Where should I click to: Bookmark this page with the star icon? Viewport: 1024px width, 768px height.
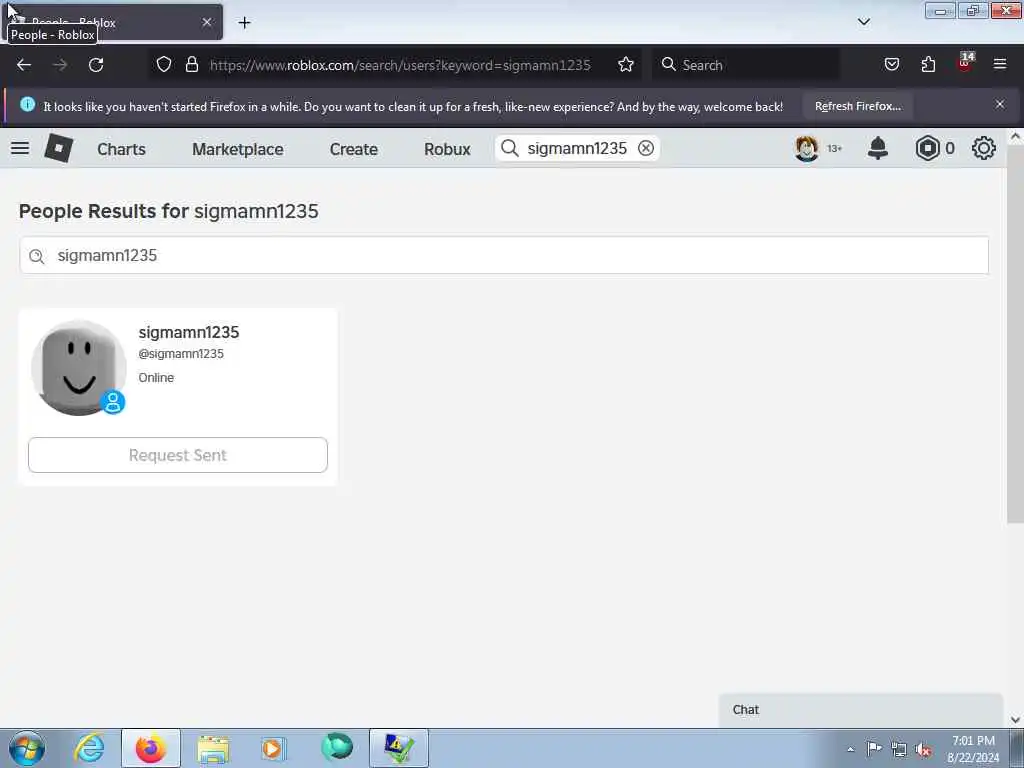(x=626, y=64)
